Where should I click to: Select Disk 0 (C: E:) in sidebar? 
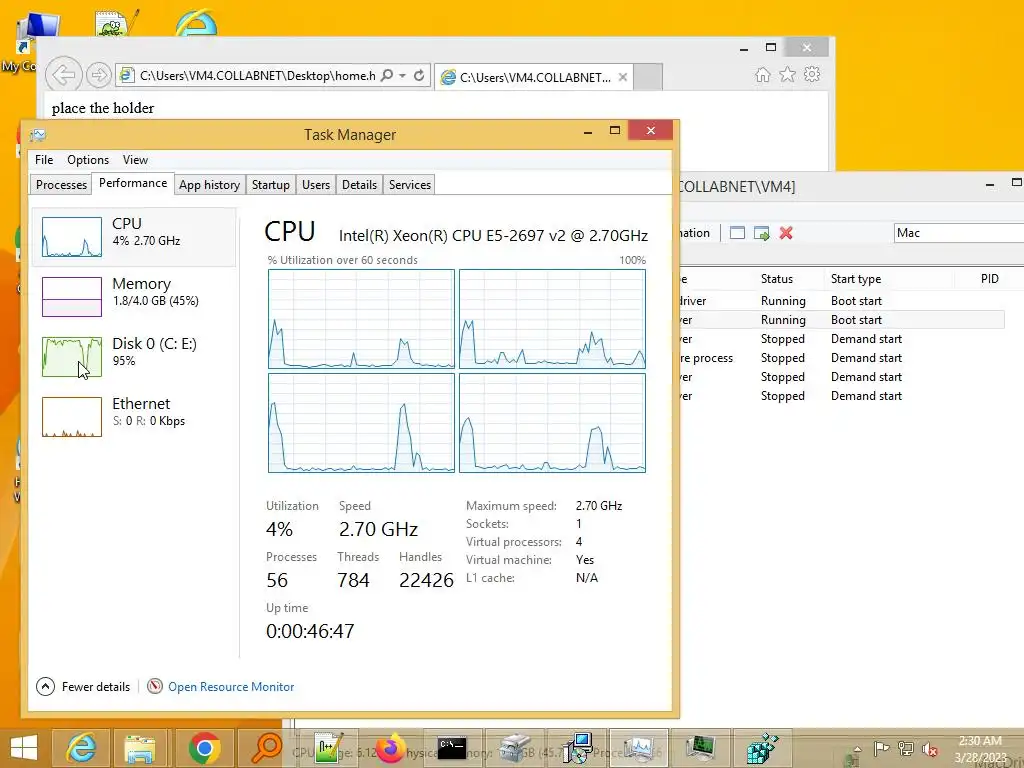[x=133, y=357]
